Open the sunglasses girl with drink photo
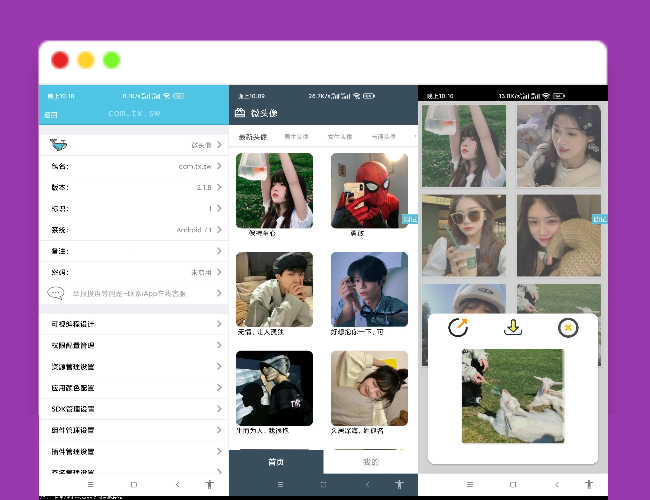 pos(464,235)
